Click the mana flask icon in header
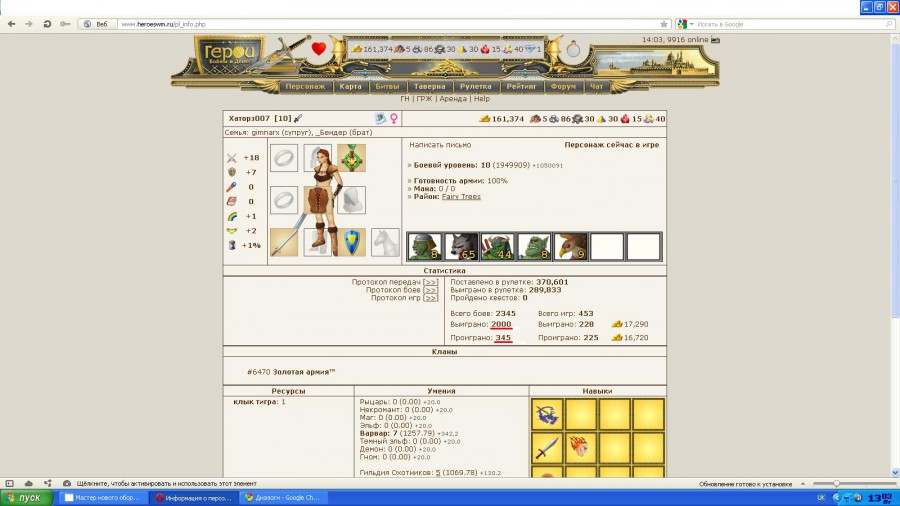The height and width of the screenshot is (506, 900). point(573,49)
